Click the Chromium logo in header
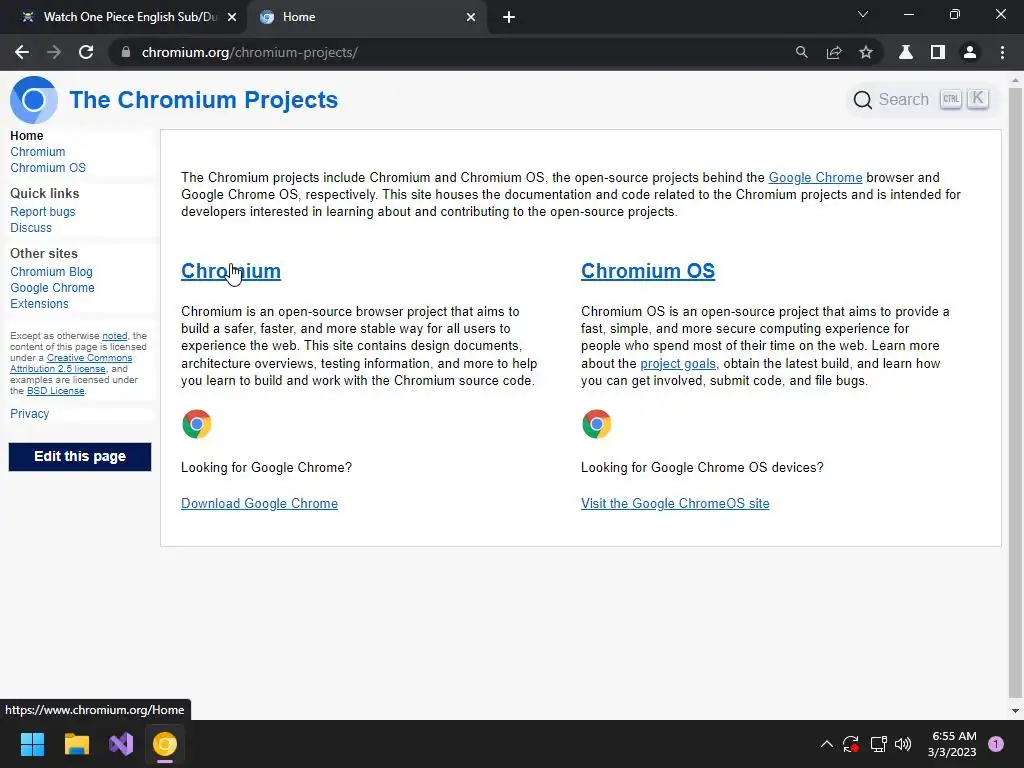The width and height of the screenshot is (1024, 768). [34, 100]
